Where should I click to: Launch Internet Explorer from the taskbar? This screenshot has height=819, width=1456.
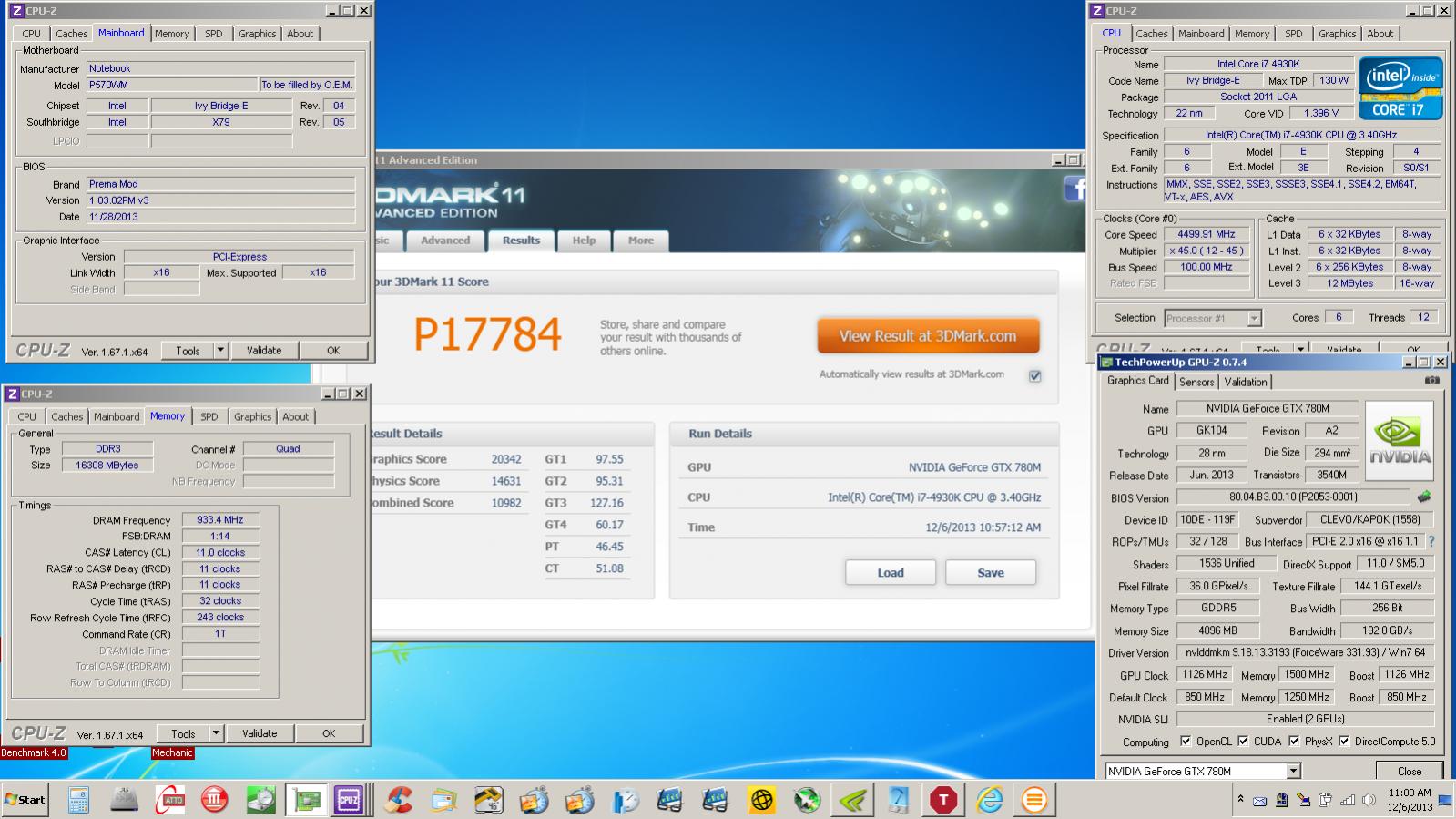tap(989, 800)
